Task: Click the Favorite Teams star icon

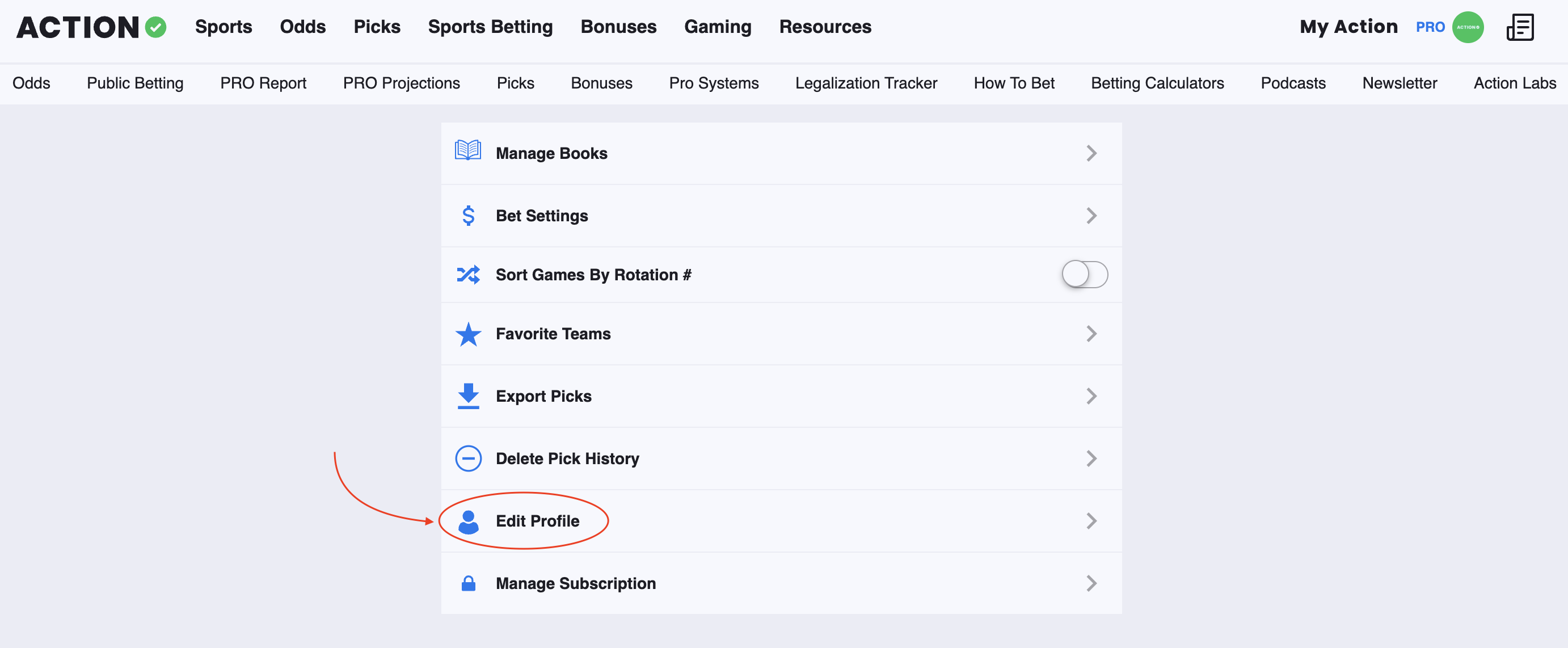Action: tap(468, 334)
